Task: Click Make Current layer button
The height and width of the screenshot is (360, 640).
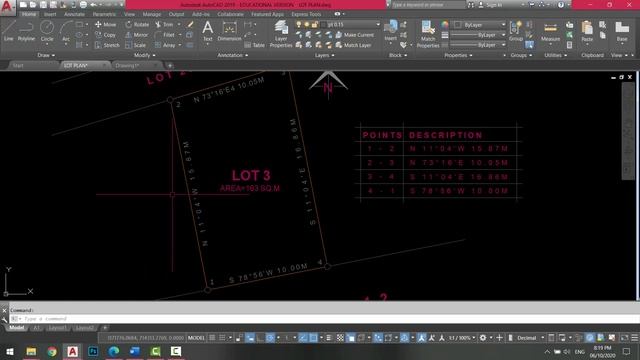Action: [x=354, y=35]
